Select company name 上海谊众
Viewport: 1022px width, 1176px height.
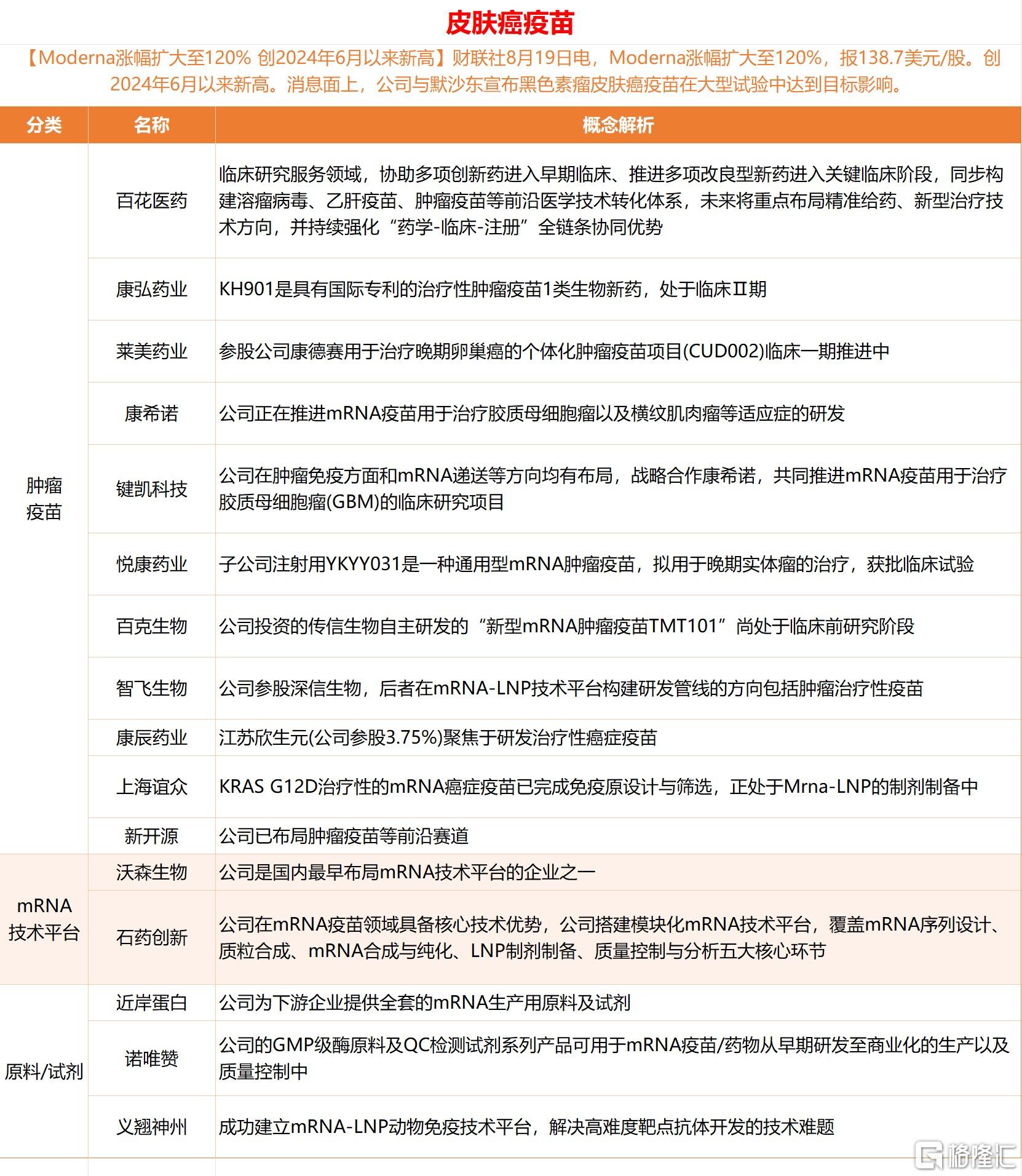(152, 787)
